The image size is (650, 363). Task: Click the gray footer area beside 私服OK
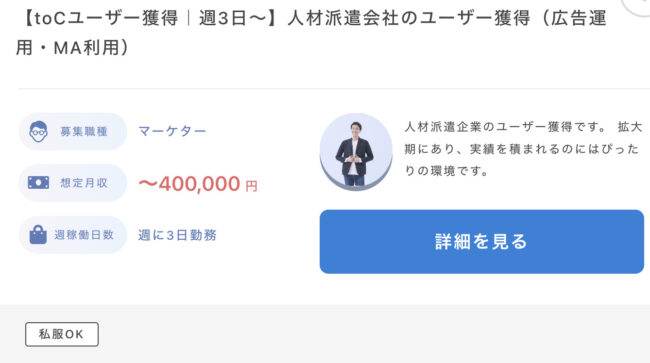pyautogui.click(x=373, y=334)
